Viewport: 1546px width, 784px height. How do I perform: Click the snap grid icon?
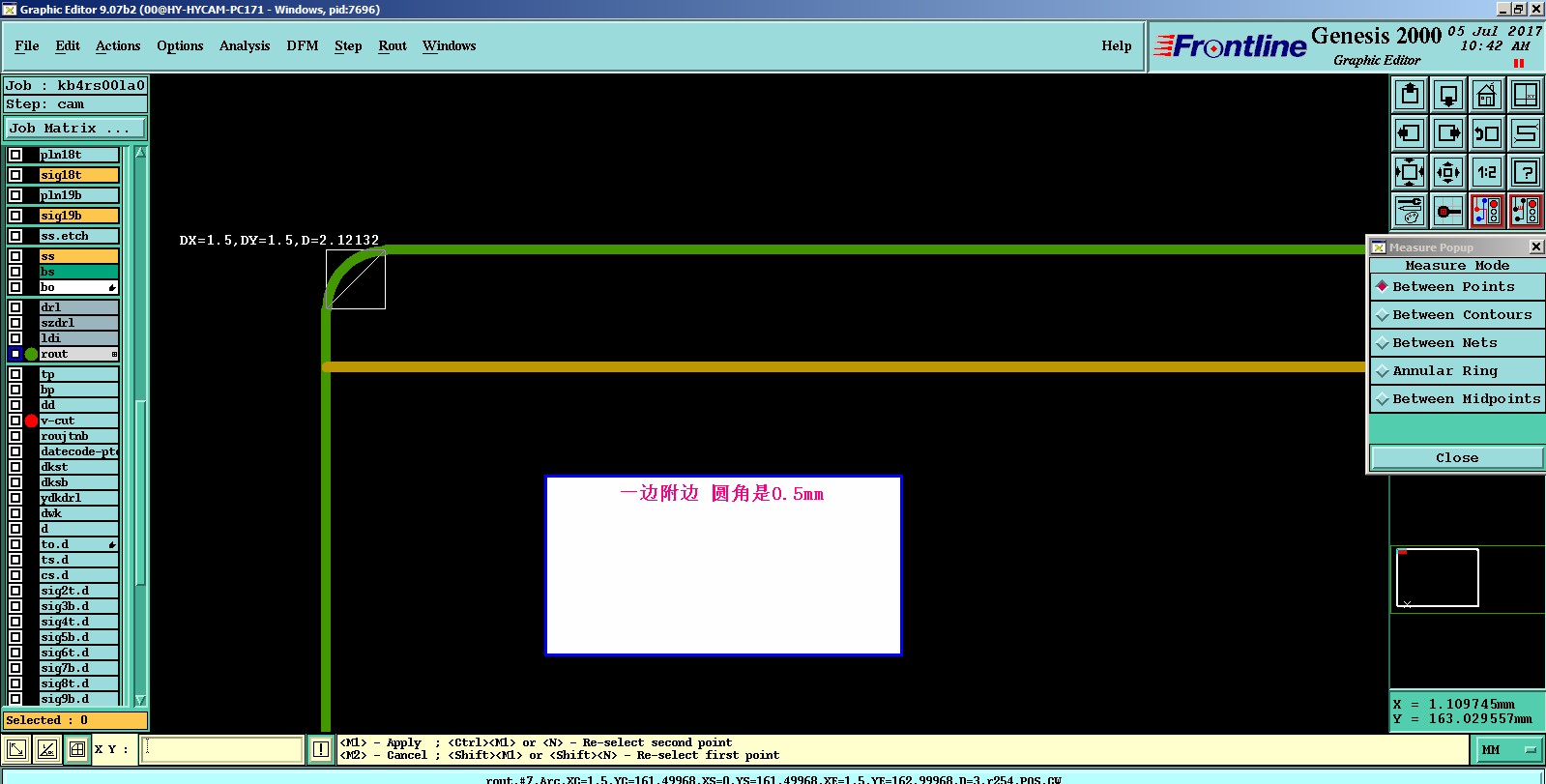click(1448, 211)
